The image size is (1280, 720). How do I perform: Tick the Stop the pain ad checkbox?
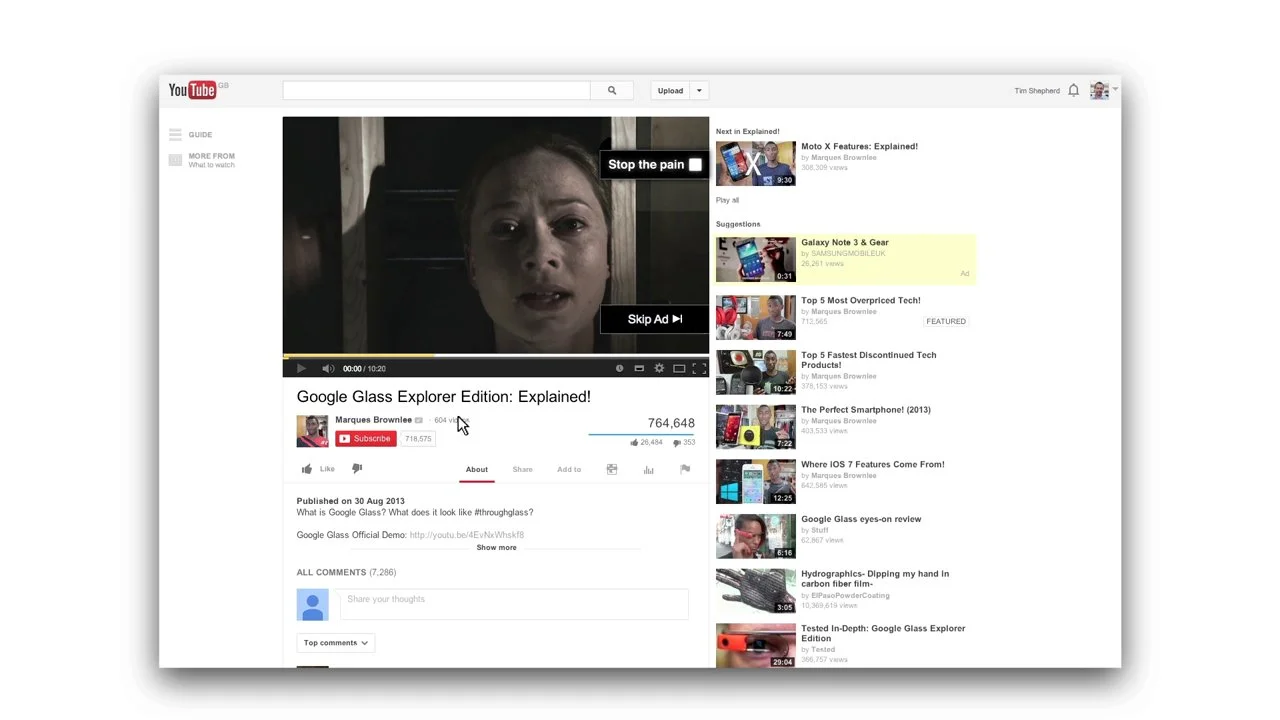(x=695, y=165)
